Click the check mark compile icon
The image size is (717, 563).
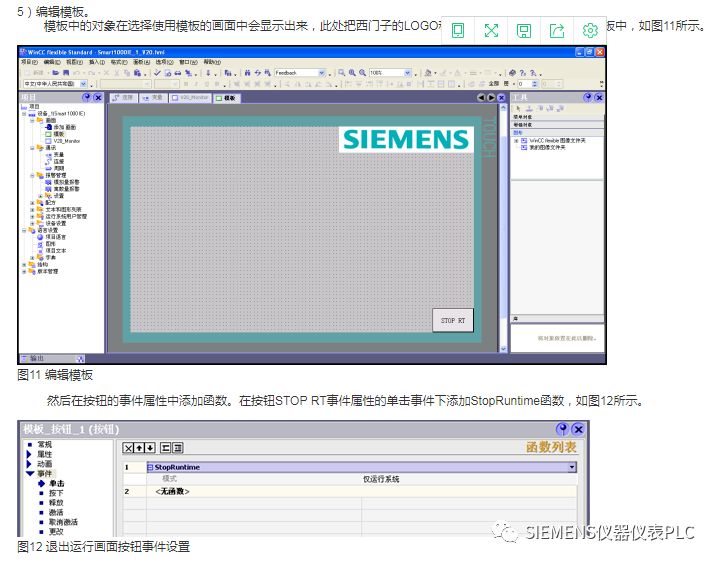tap(157, 73)
